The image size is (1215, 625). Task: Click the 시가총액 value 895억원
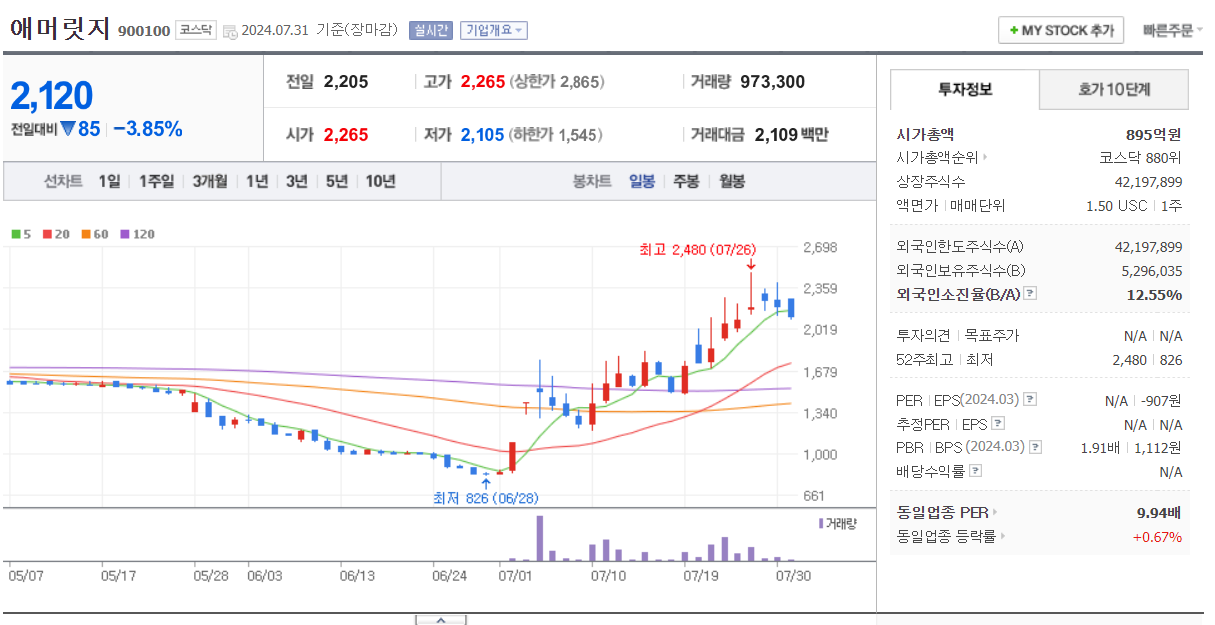tap(1153, 133)
